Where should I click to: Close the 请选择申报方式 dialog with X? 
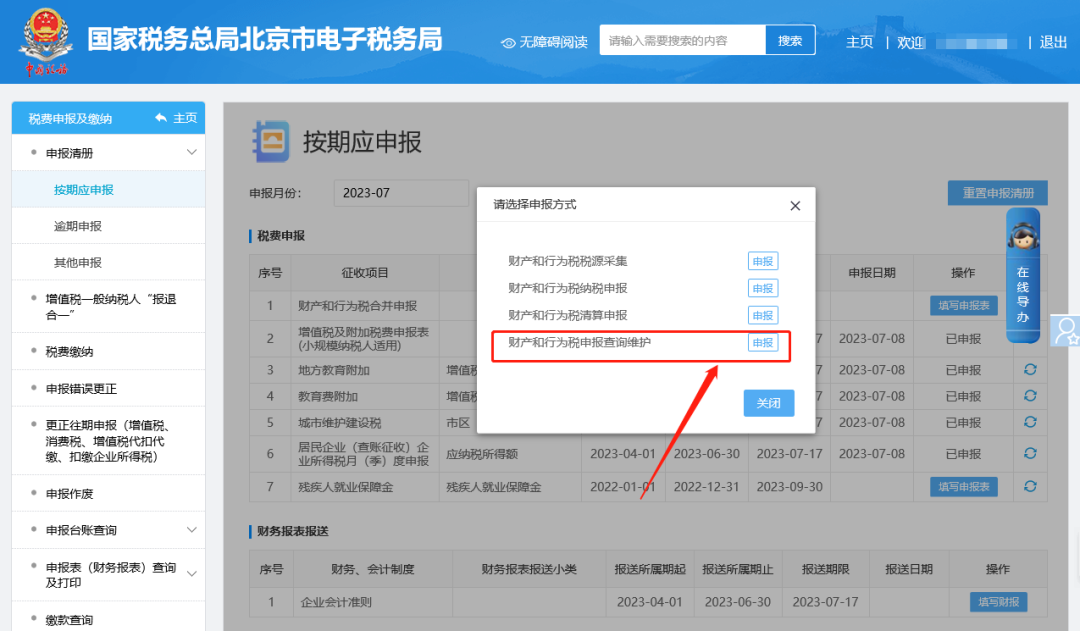pos(795,206)
